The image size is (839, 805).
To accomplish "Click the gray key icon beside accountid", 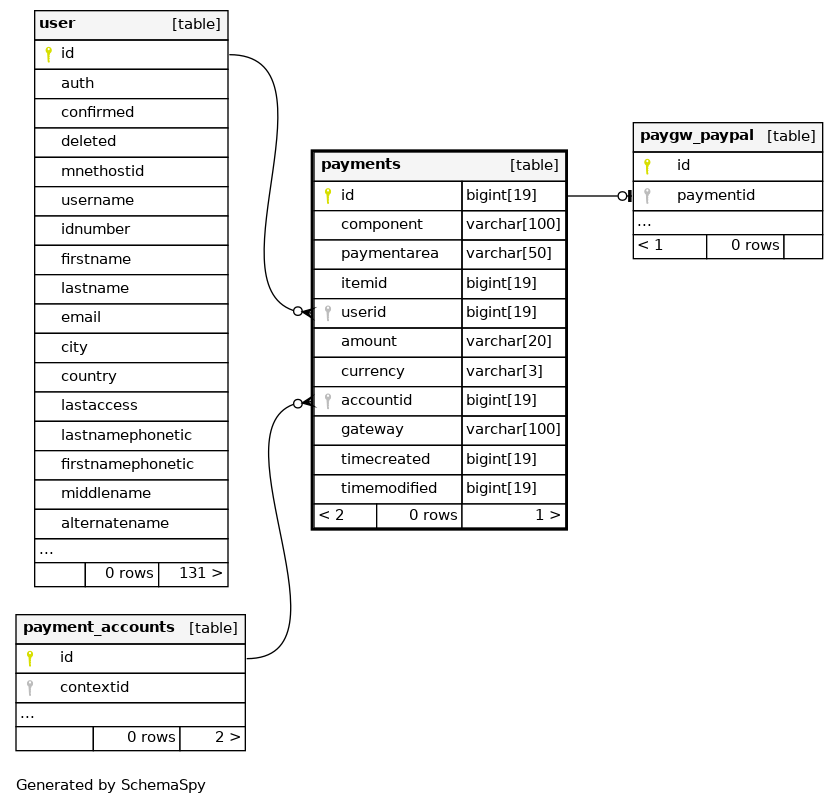I will pyautogui.click(x=327, y=401).
